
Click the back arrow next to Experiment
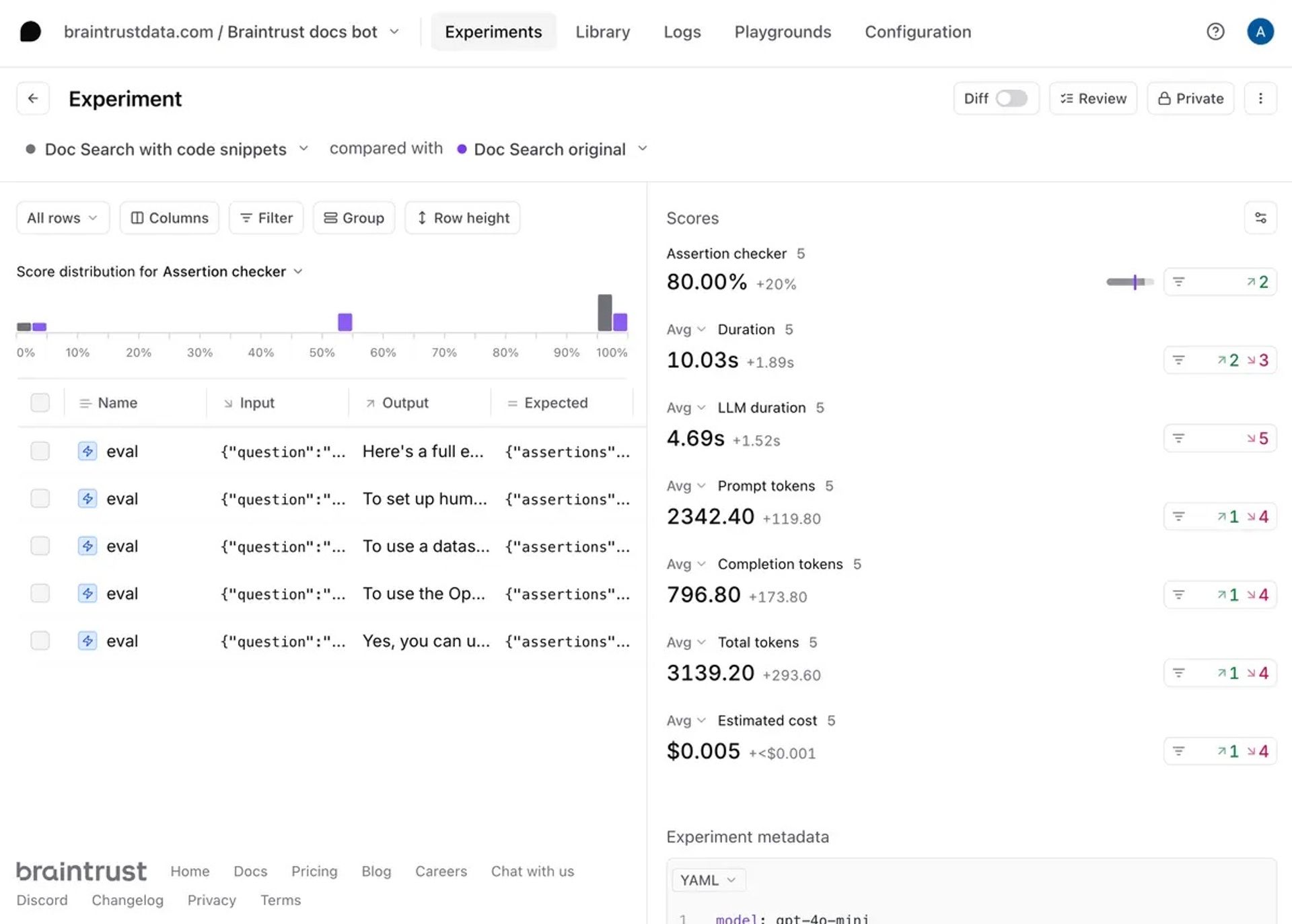(x=32, y=99)
